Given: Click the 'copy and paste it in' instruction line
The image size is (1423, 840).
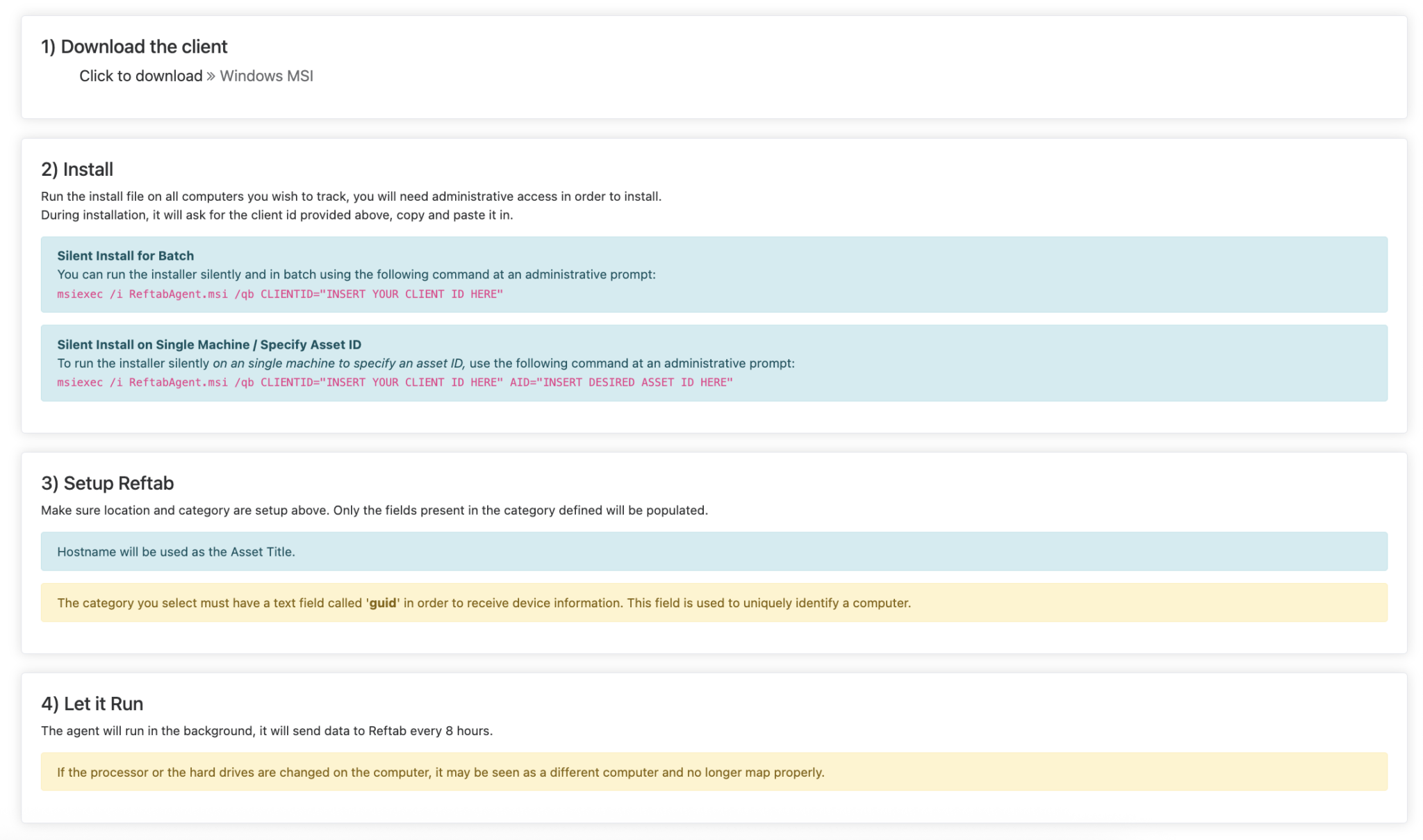Looking at the screenshot, I should [x=277, y=215].
